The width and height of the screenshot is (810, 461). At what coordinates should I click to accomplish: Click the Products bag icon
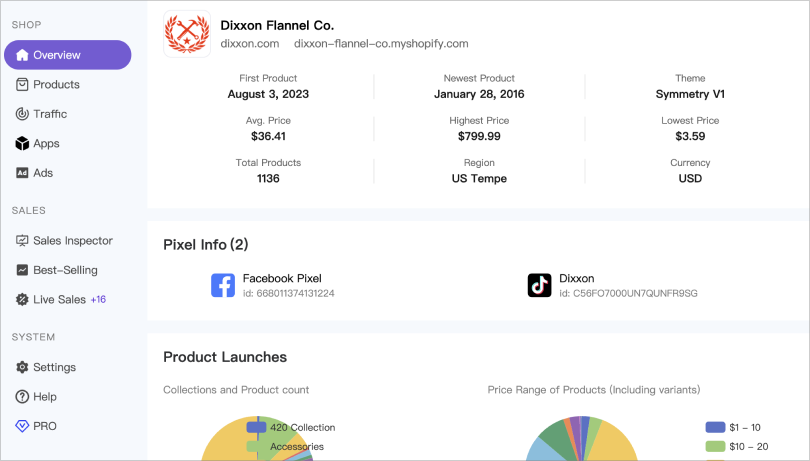point(22,85)
